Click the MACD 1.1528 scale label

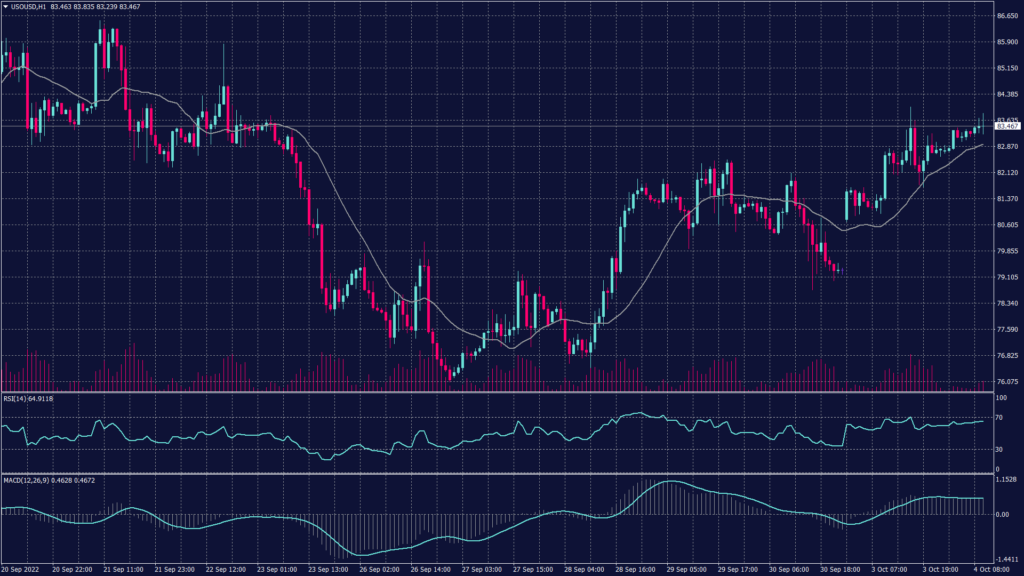tap(1007, 481)
